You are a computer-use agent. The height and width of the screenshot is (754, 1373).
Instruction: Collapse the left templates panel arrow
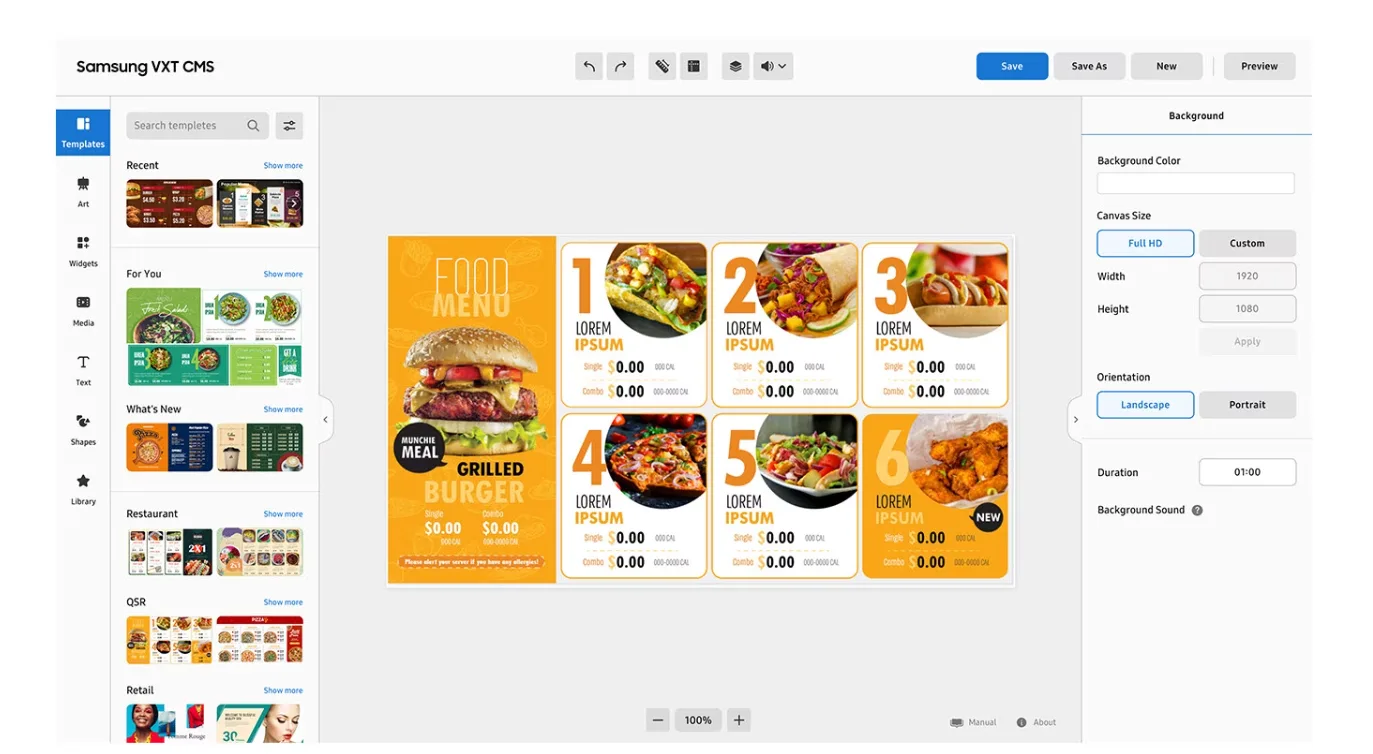pyautogui.click(x=325, y=420)
